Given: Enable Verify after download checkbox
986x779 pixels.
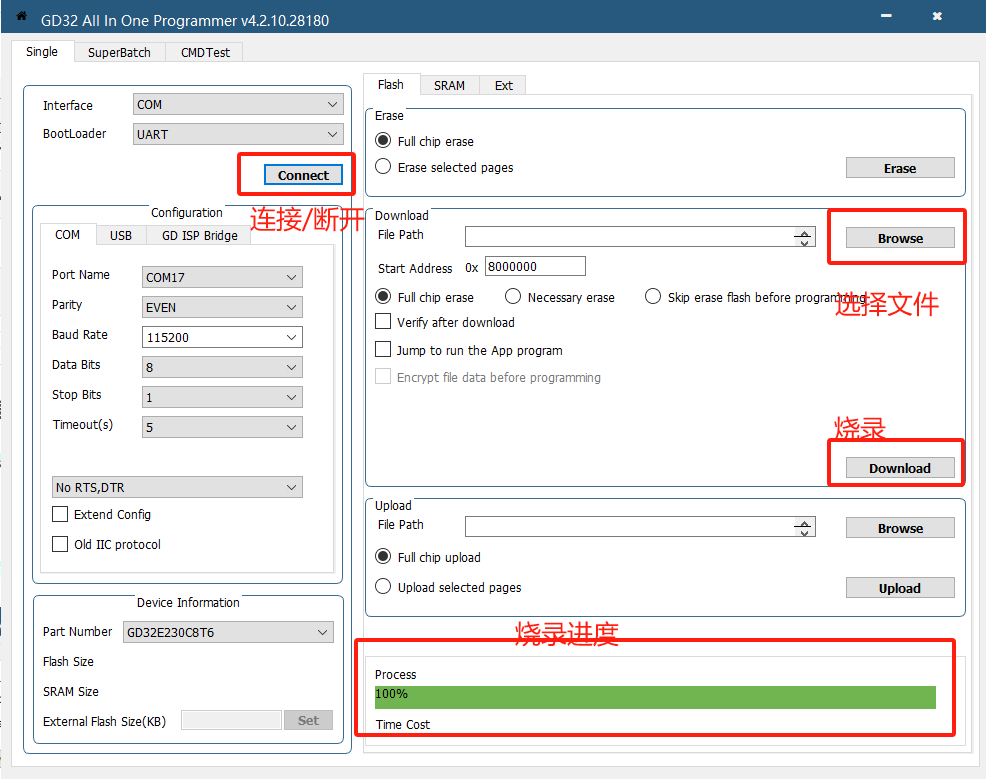Looking at the screenshot, I should click(x=383, y=321).
